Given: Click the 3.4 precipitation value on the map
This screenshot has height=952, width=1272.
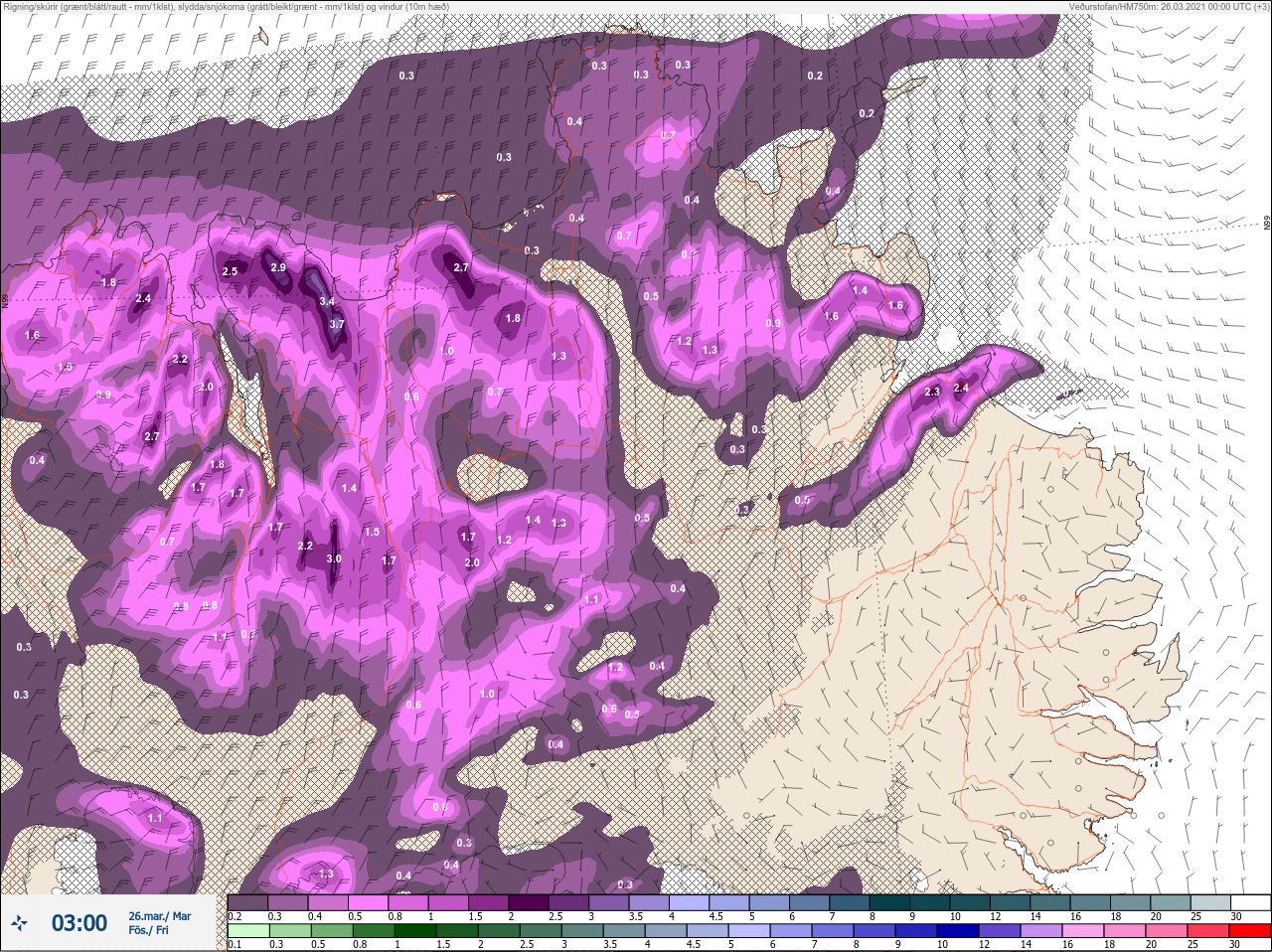Looking at the screenshot, I should pyautogui.click(x=326, y=301).
